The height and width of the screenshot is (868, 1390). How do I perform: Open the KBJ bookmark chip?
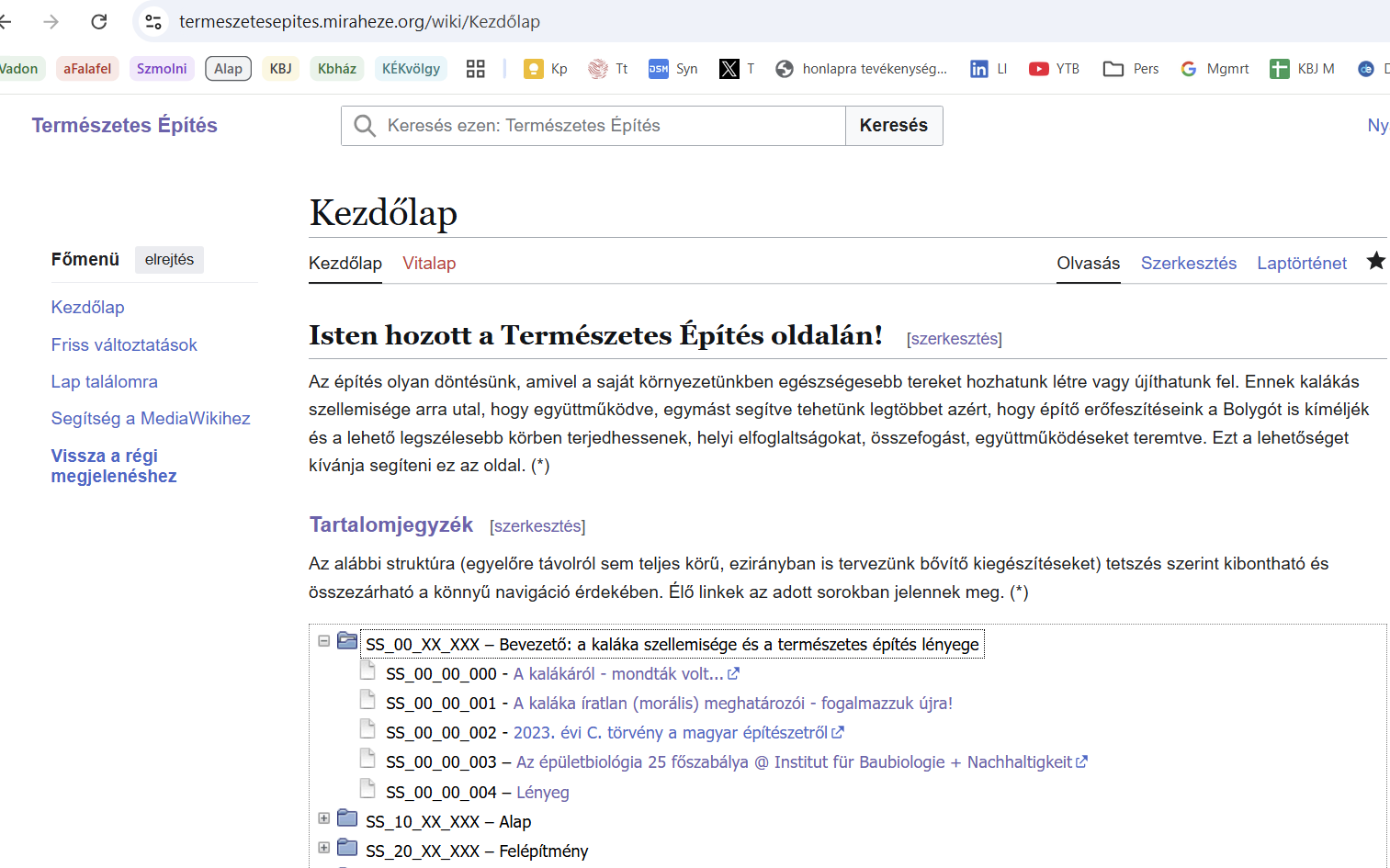[280, 69]
